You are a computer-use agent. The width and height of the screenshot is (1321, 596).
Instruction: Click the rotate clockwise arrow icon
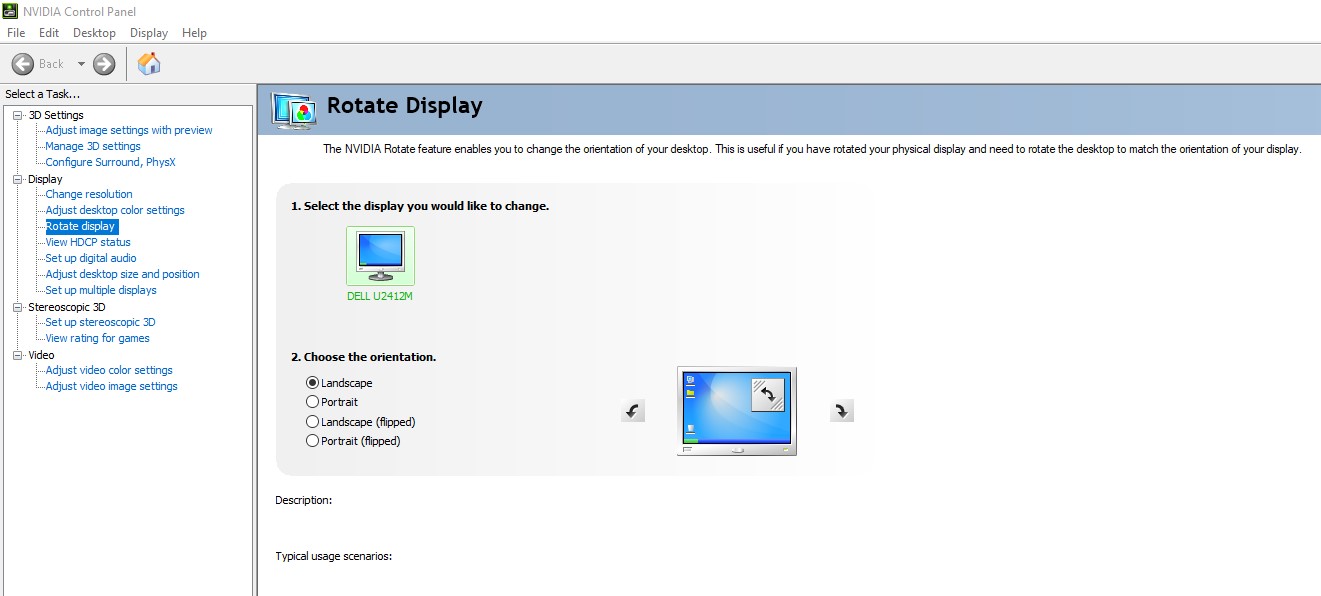point(842,410)
